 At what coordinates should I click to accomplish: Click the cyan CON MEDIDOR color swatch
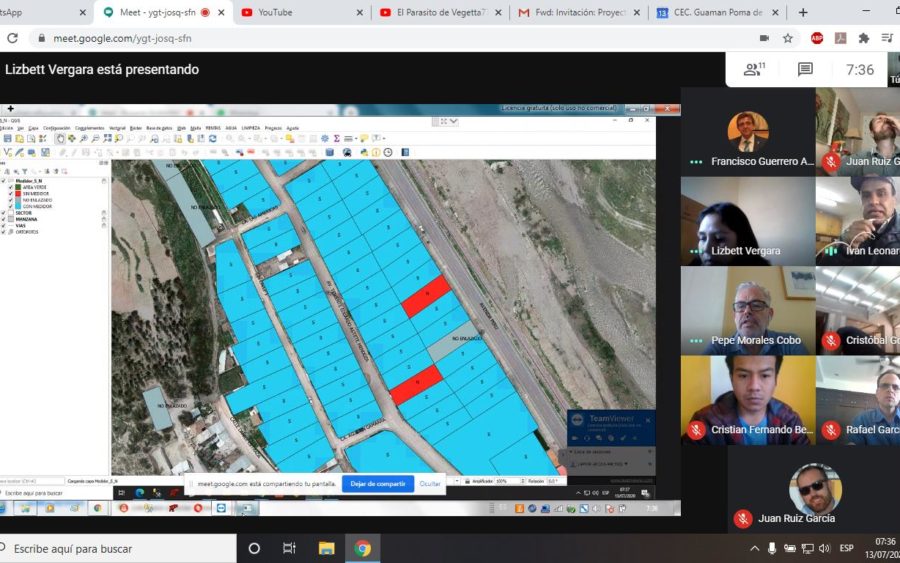tap(18, 206)
